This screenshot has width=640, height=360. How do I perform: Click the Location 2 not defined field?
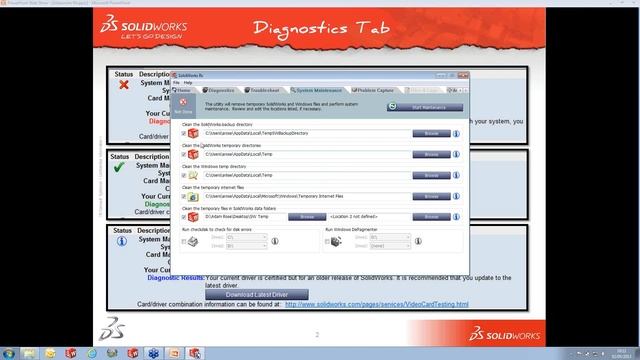click(369, 217)
